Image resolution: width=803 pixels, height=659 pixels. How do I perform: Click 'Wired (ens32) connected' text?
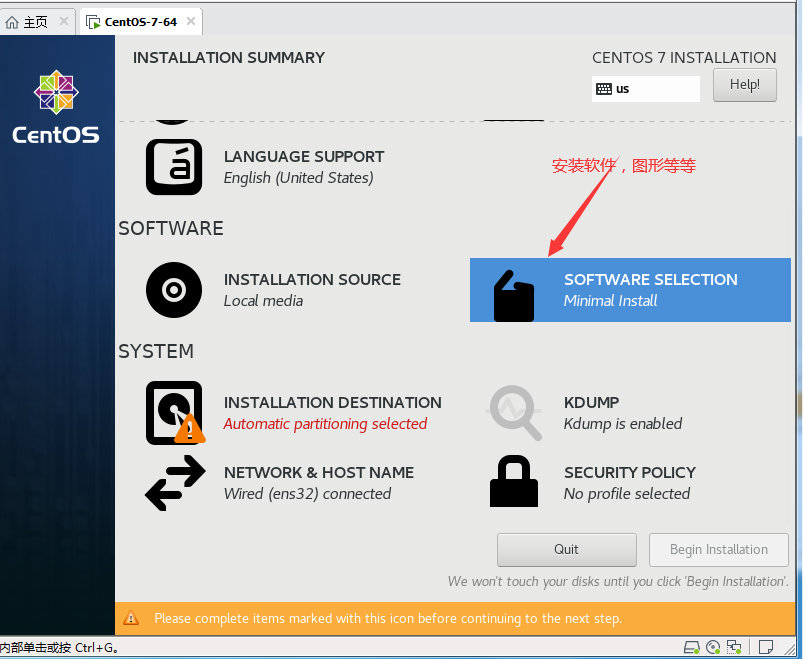point(307,494)
